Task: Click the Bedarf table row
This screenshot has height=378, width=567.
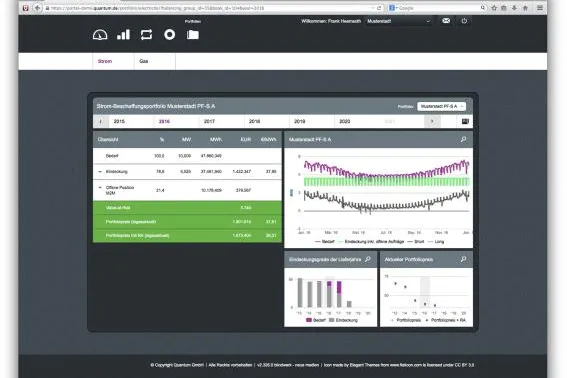Action: point(187,156)
